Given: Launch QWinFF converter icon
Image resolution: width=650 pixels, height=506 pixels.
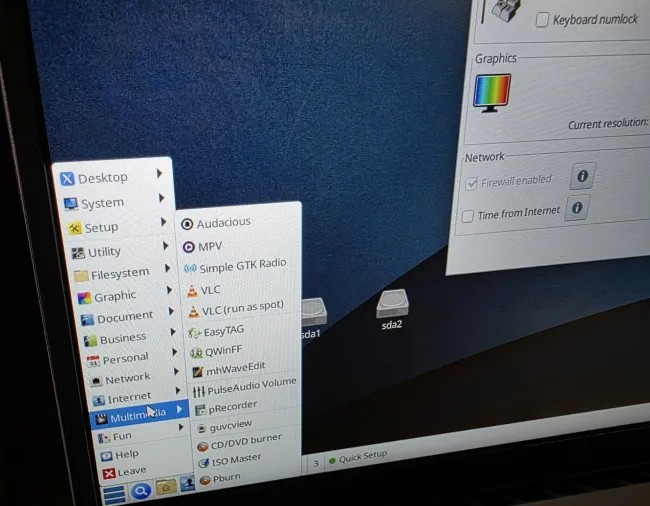Looking at the screenshot, I should [196, 353].
